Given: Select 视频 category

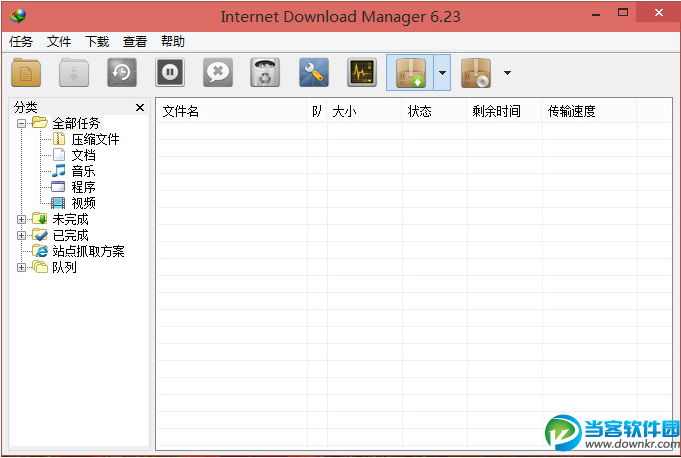Looking at the screenshot, I should point(83,204).
